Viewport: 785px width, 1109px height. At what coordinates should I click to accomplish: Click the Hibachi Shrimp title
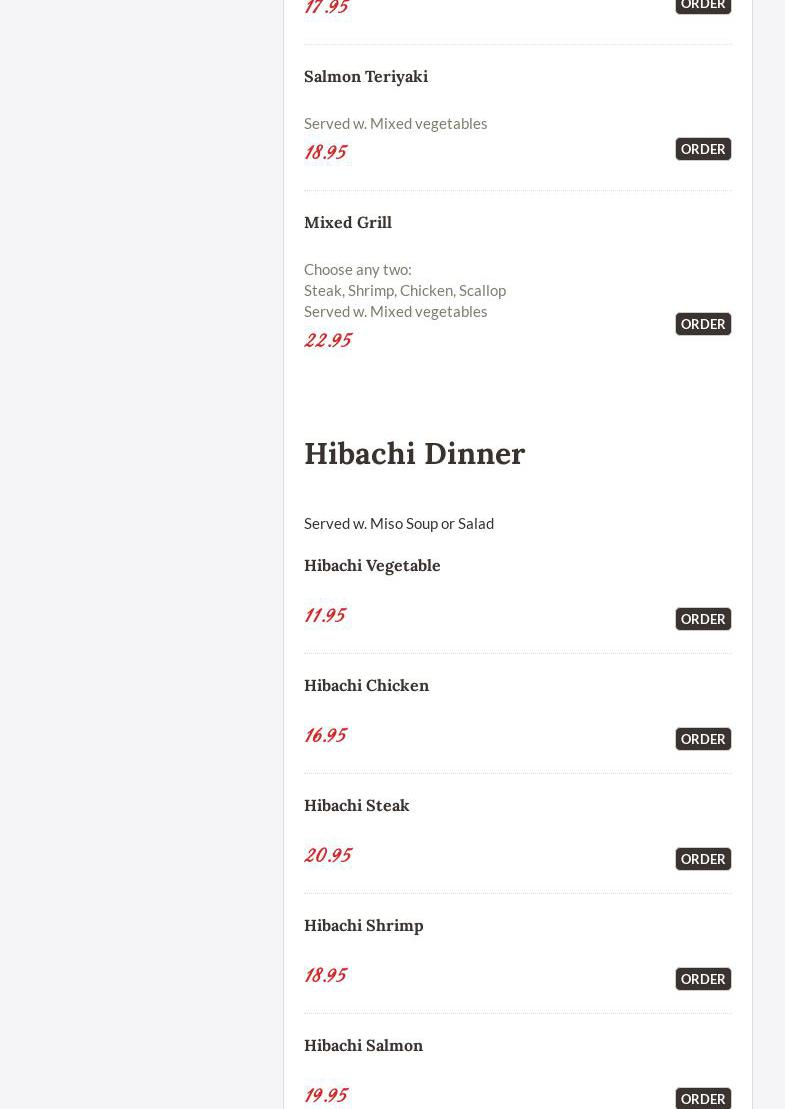point(364,925)
